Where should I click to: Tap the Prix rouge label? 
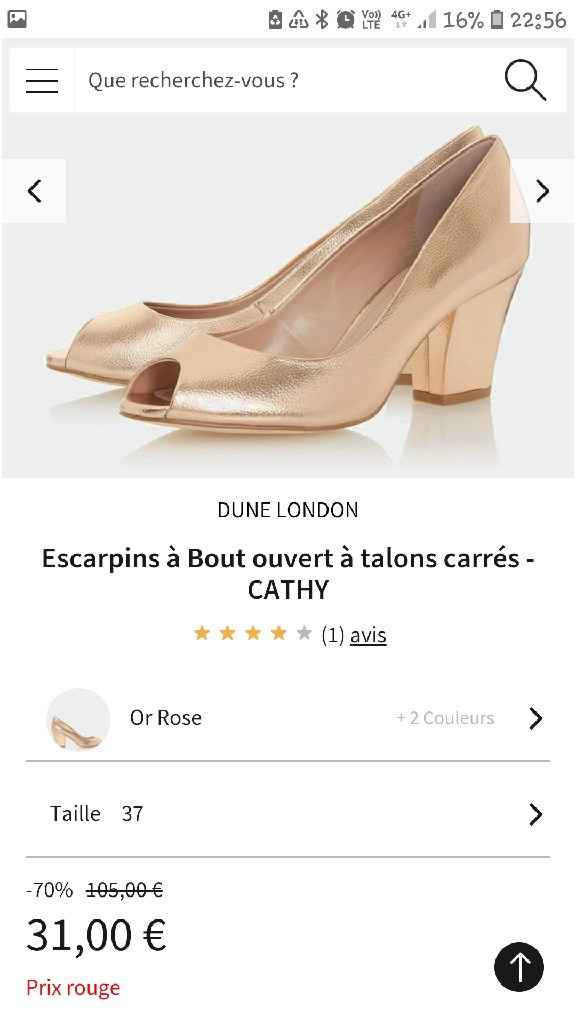72,987
